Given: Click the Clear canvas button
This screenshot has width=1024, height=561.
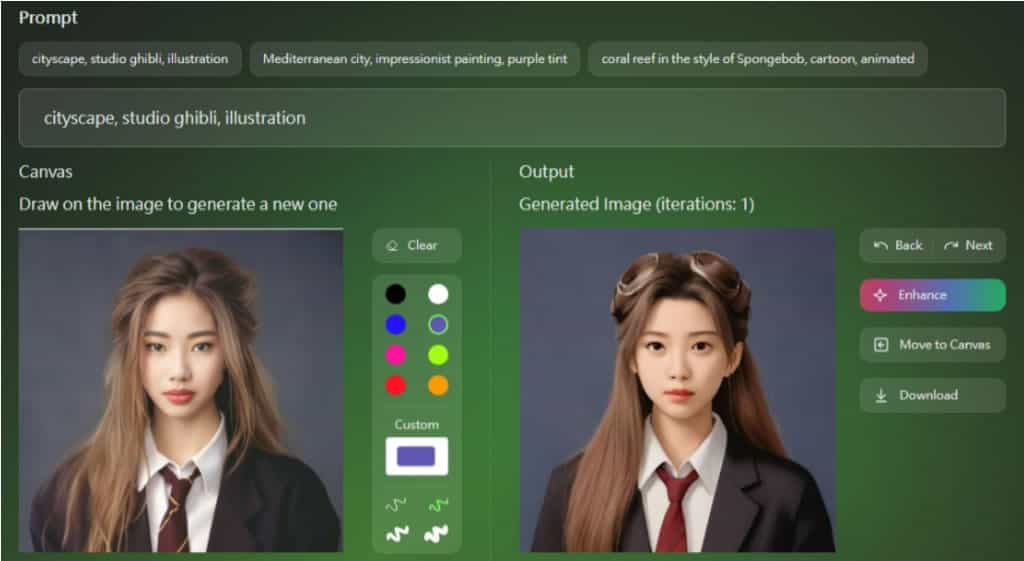Looking at the screenshot, I should (416, 245).
